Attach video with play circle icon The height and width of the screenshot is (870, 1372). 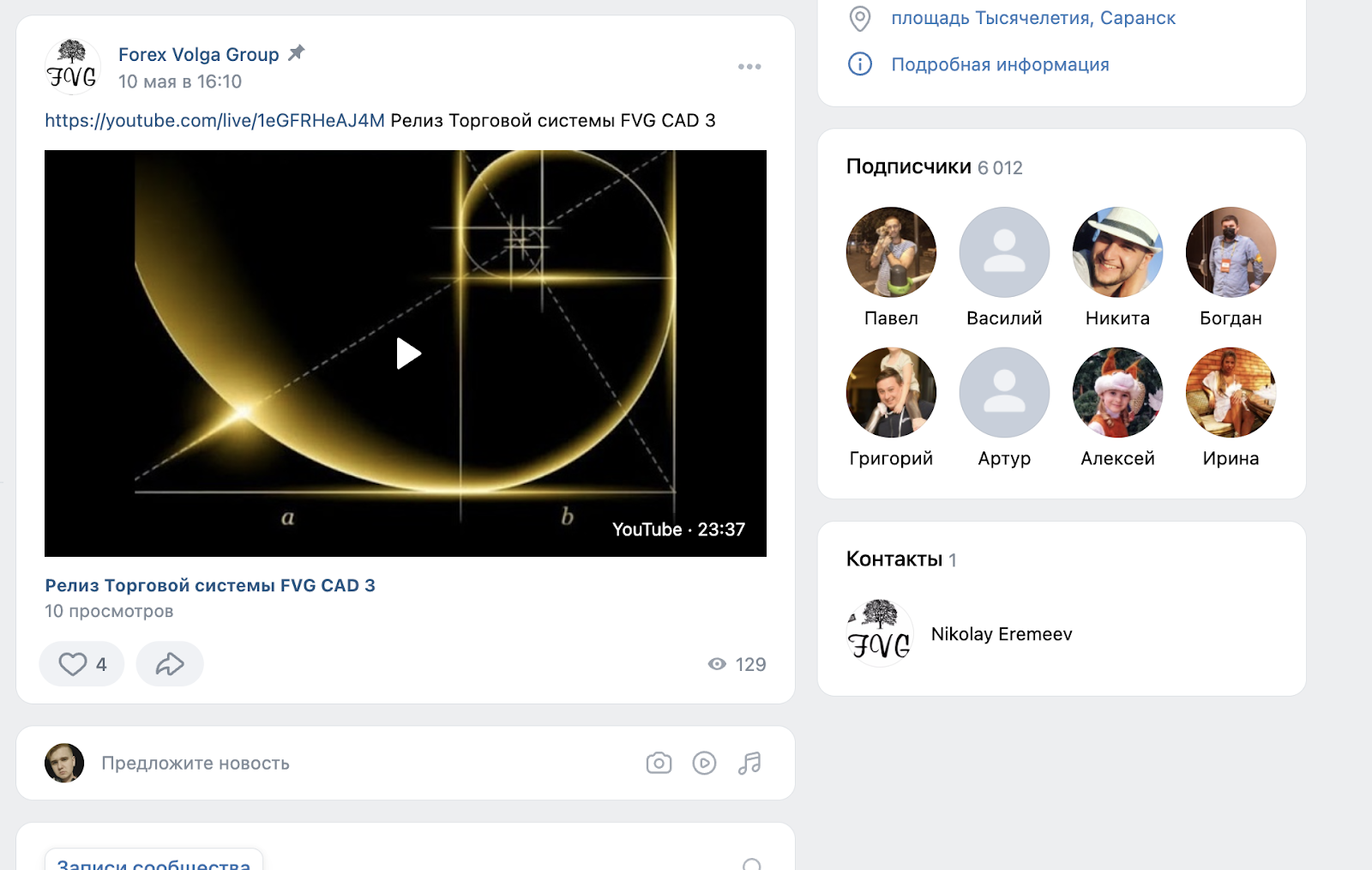point(704,763)
